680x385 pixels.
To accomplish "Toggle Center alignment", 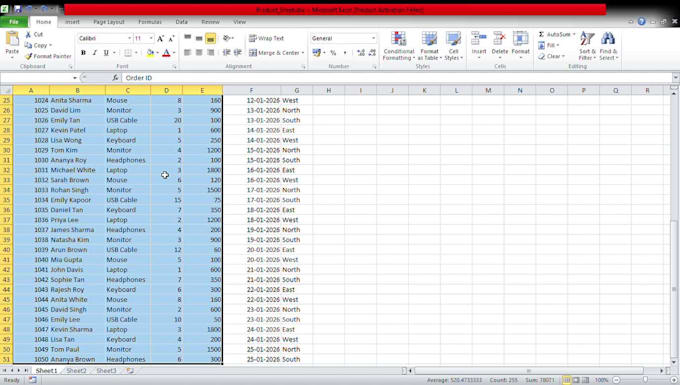I will pyautogui.click(x=199, y=52).
